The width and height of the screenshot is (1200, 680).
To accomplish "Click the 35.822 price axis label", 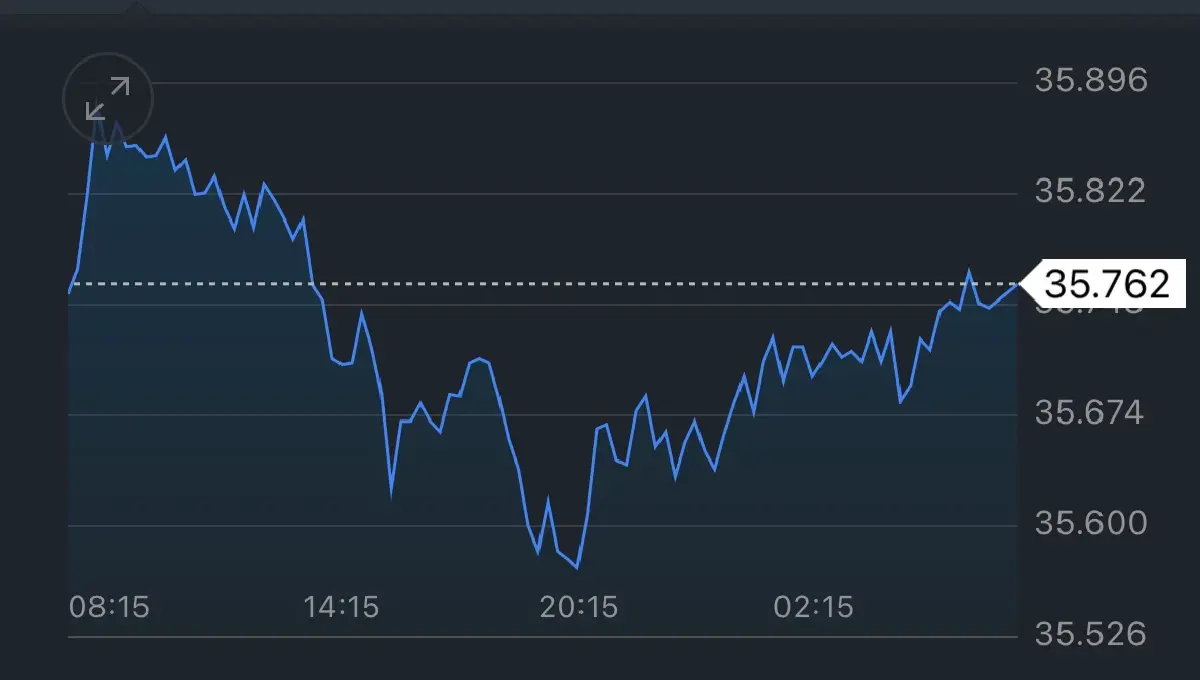I will 1091,190.
